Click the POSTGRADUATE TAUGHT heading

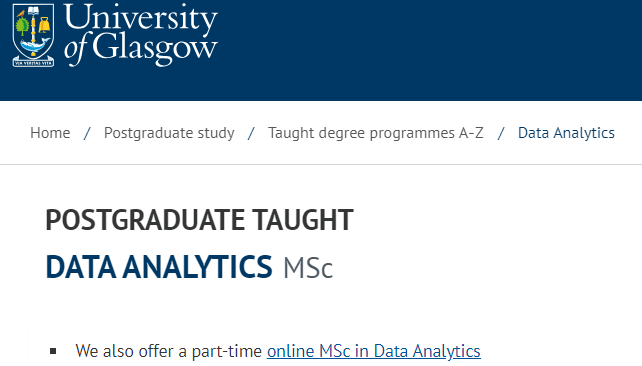[x=199, y=220]
